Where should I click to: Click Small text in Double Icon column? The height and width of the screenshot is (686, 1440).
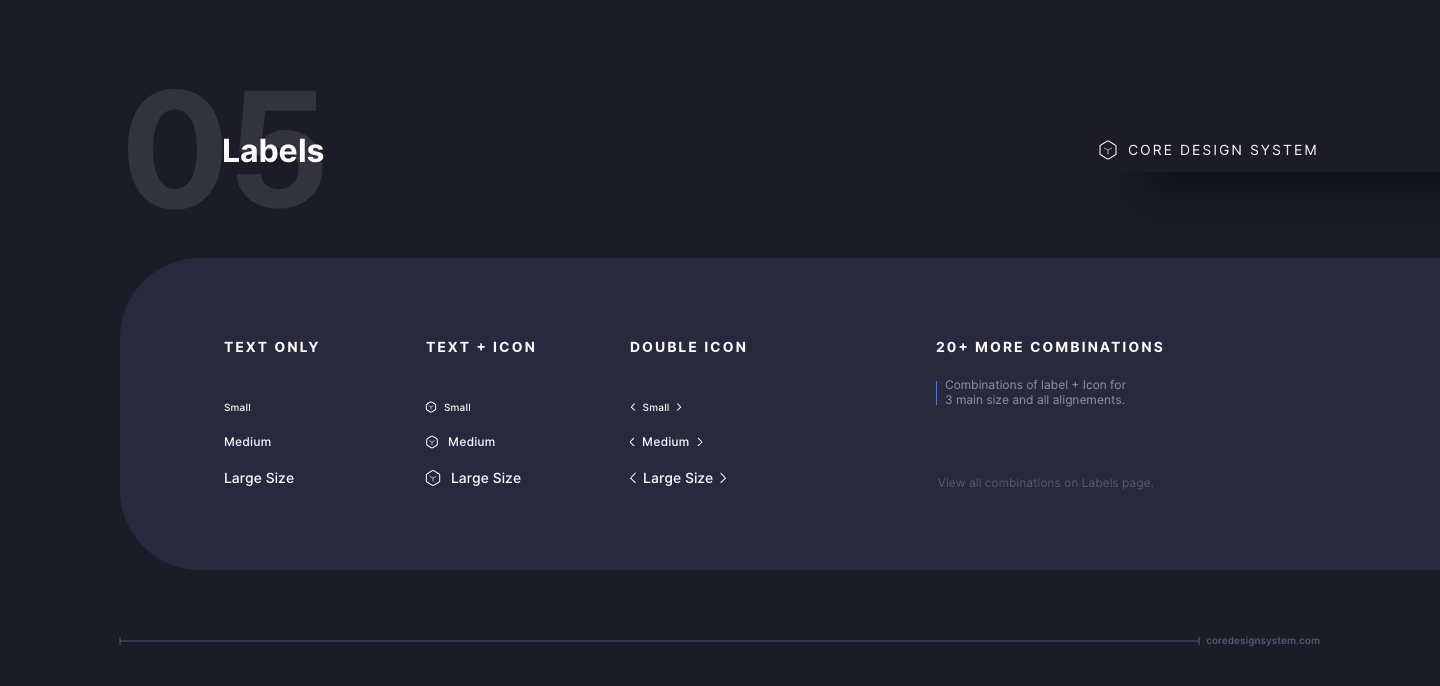pyautogui.click(x=656, y=407)
